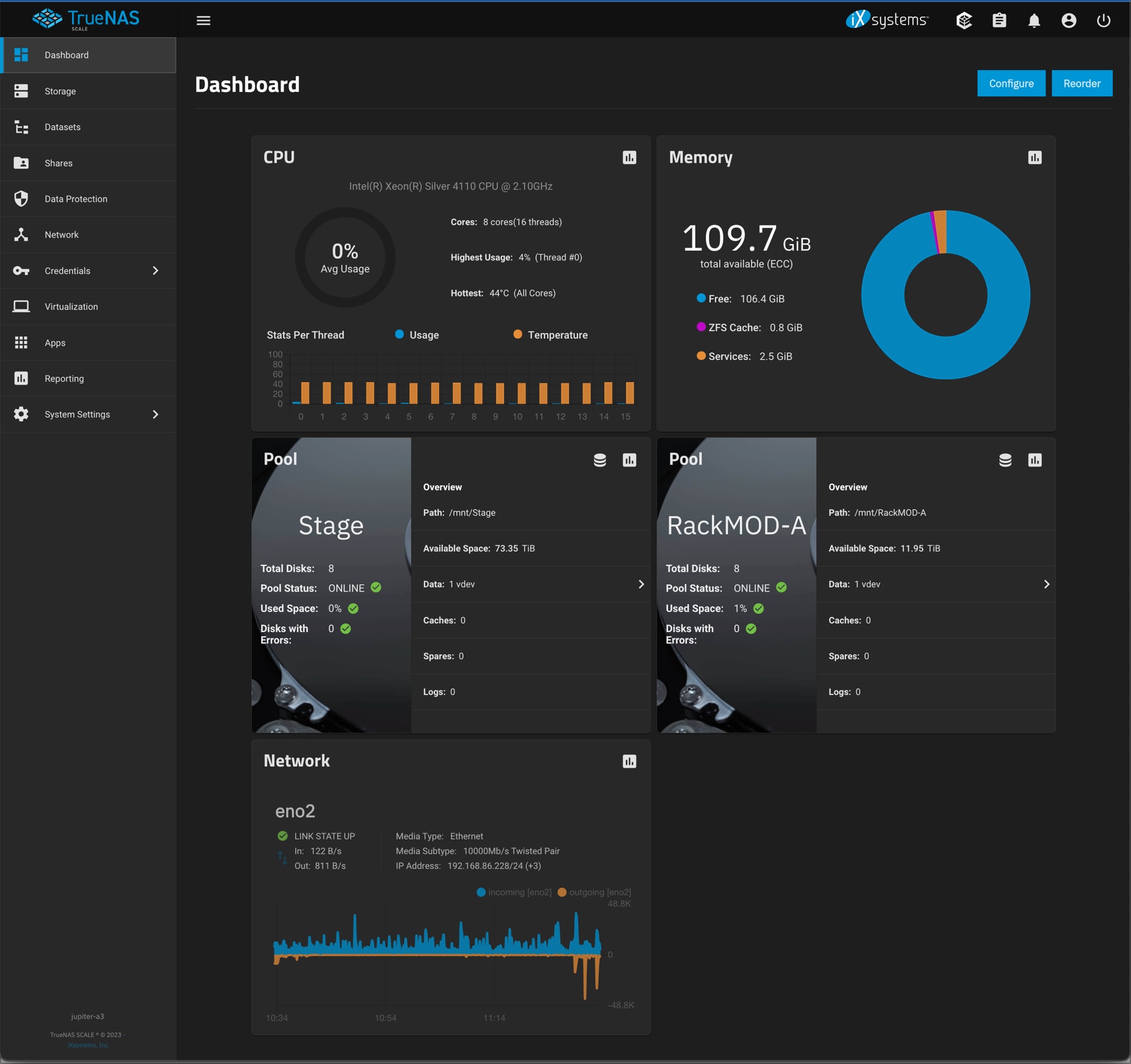
Task: Open the notifications bell
Action: [1033, 20]
